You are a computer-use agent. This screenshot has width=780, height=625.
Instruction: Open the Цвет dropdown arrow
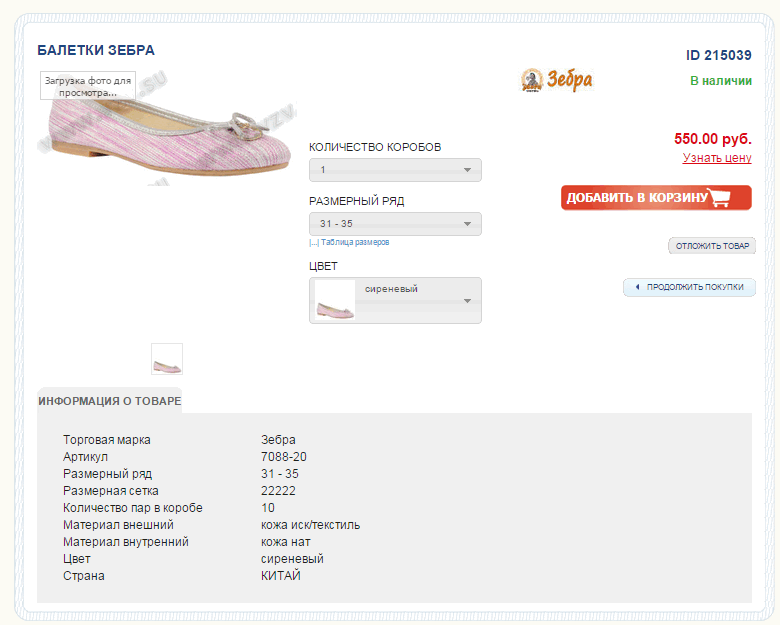click(467, 301)
